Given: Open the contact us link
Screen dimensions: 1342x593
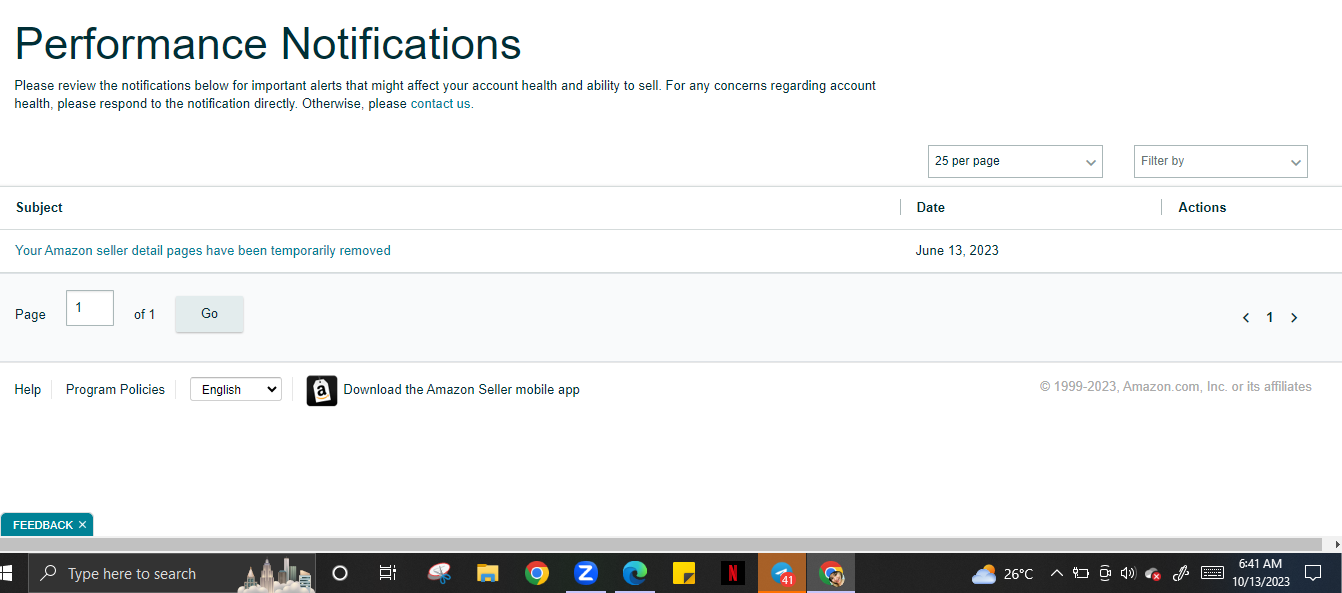Looking at the screenshot, I should coord(440,103).
